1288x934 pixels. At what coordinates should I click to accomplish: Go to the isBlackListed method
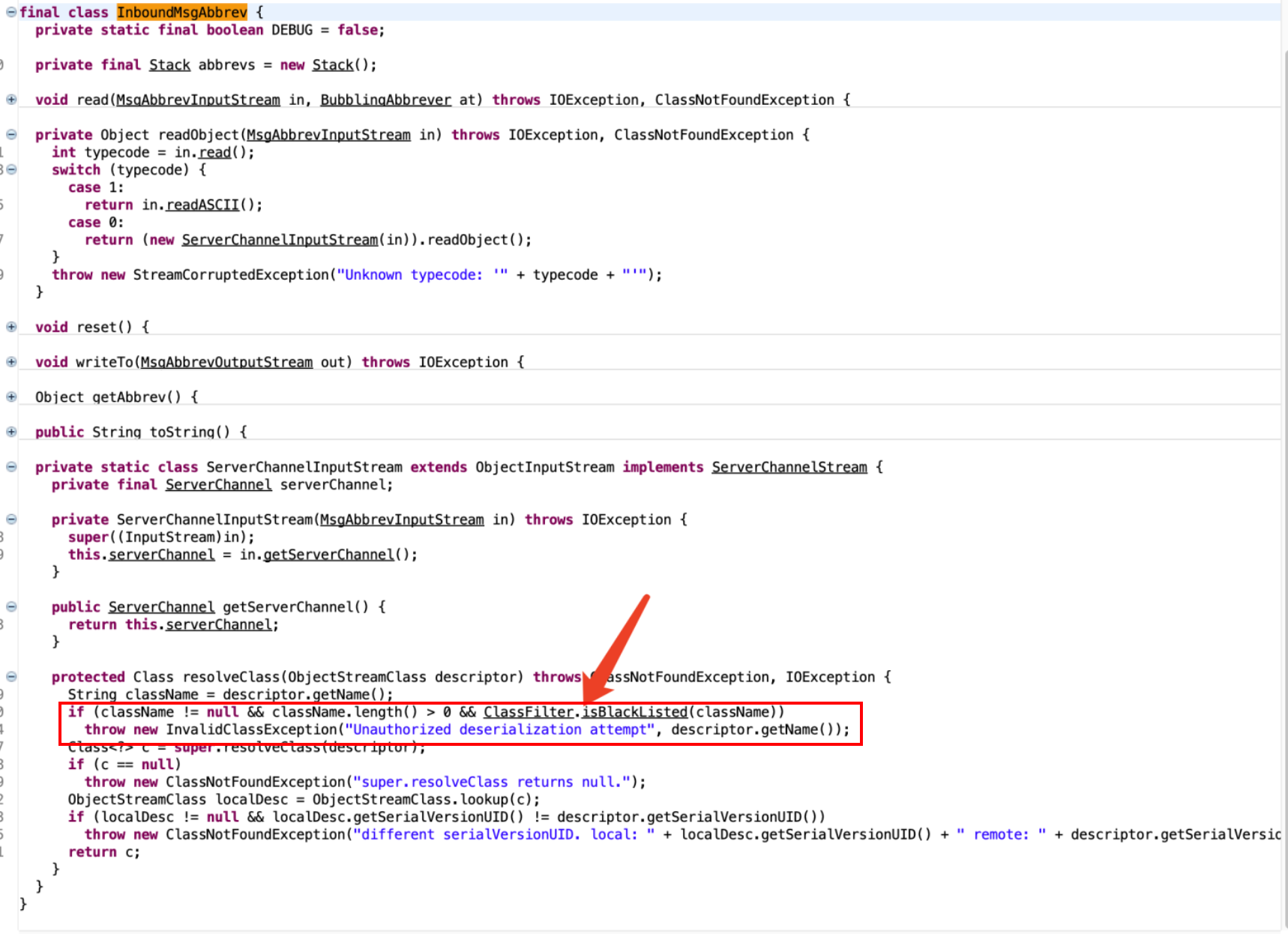[x=634, y=712]
